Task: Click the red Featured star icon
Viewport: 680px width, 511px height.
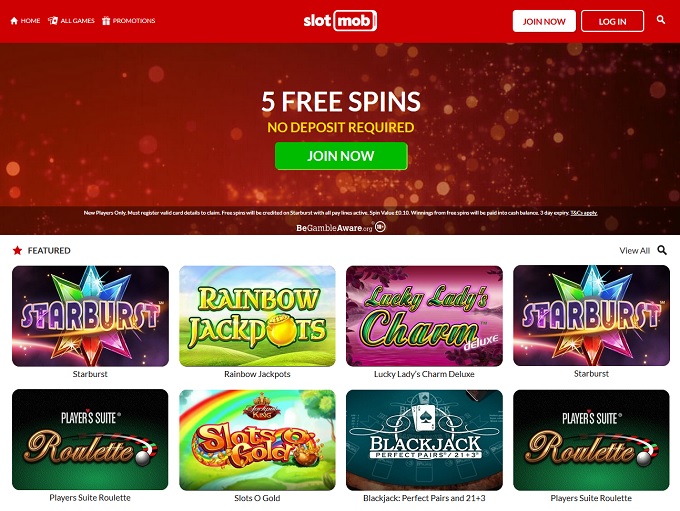Action: click(x=17, y=250)
